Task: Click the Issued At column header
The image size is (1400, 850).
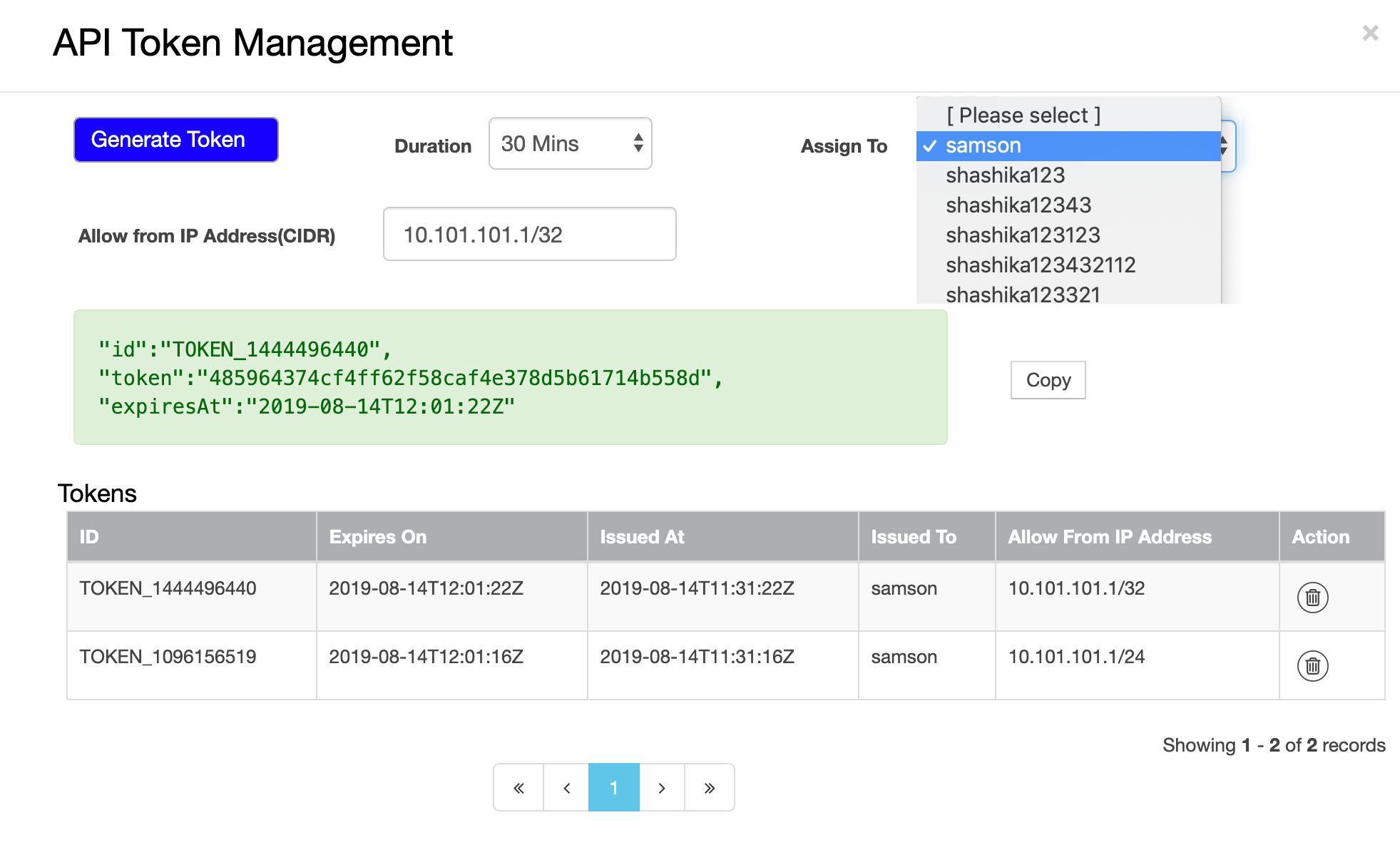Action: pyautogui.click(x=723, y=536)
